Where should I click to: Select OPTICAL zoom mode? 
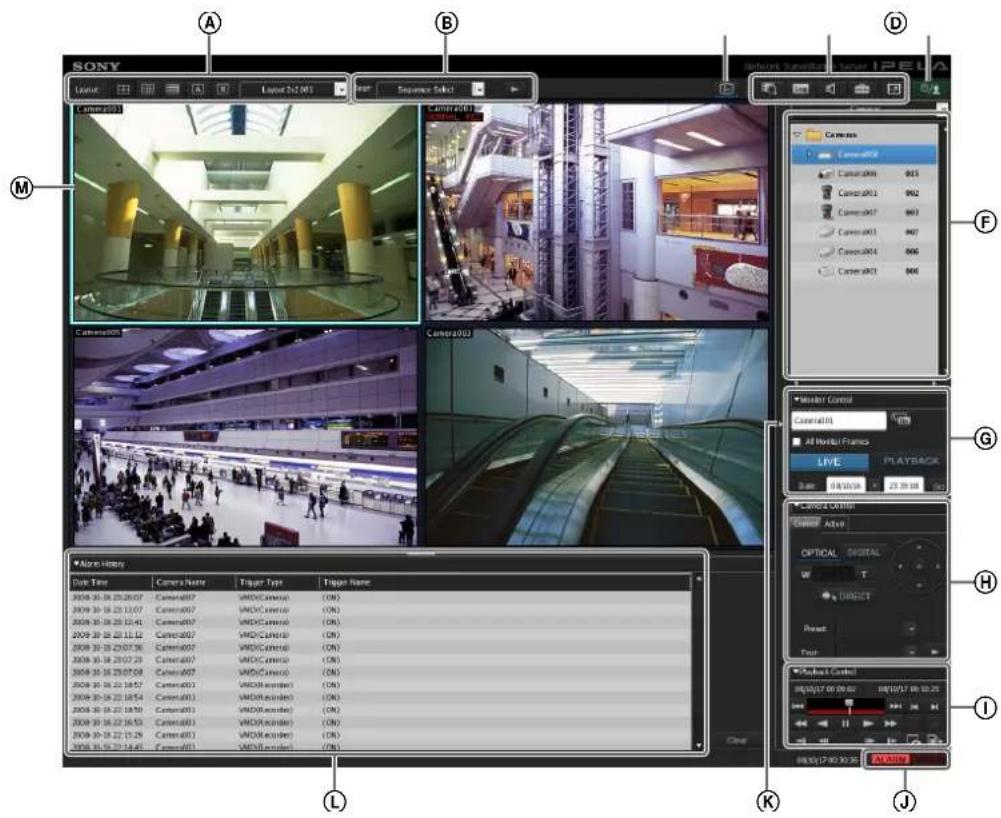click(819, 553)
